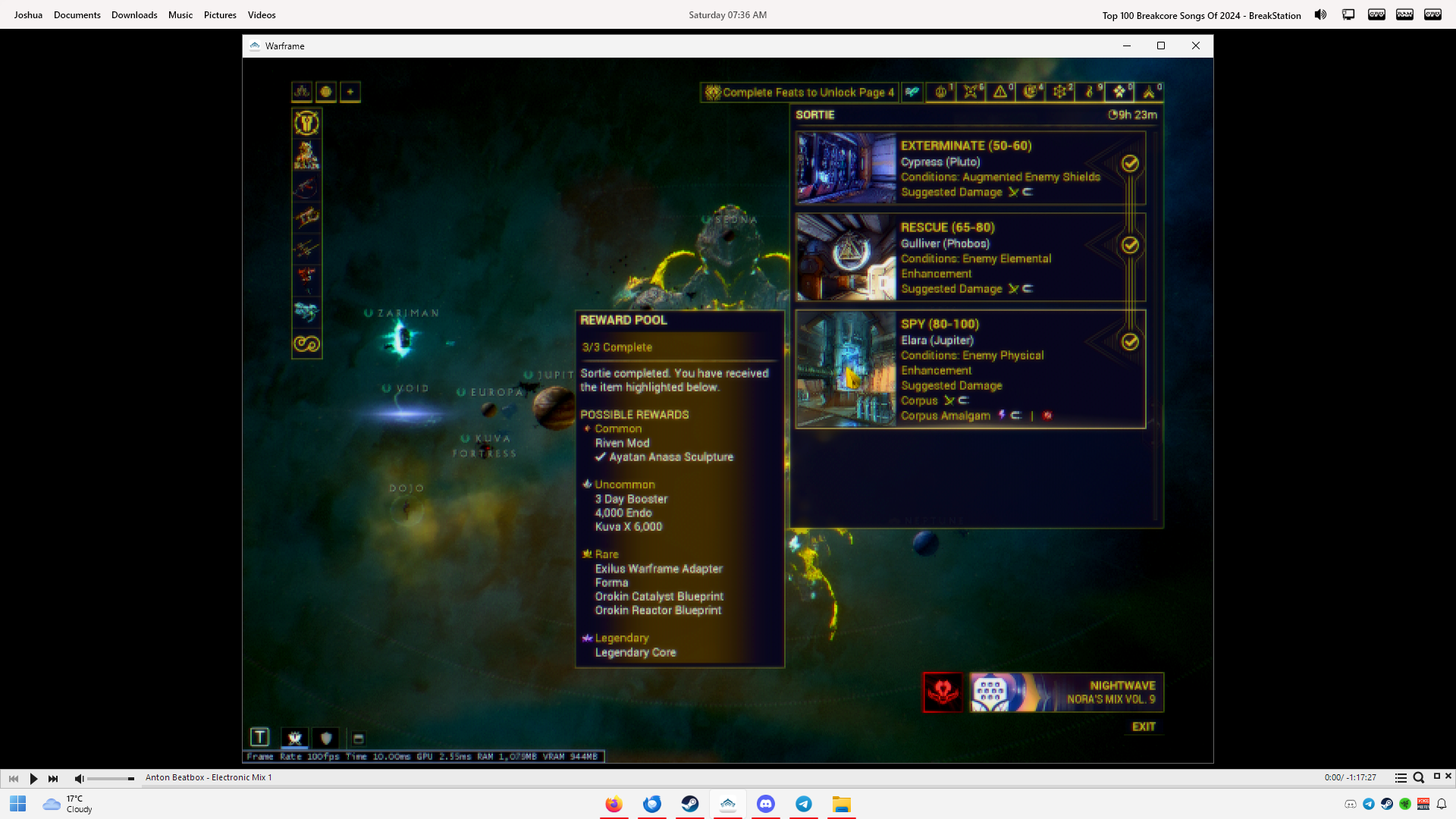Click the cyan wings icon next to Feats banner
1456x819 pixels.
click(912, 92)
